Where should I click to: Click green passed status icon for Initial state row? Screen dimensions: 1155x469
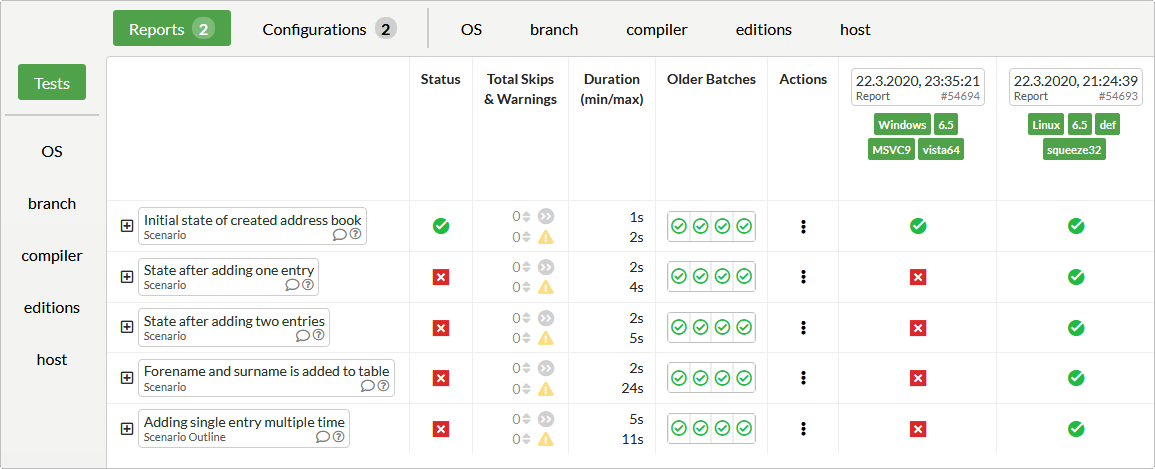point(440,226)
